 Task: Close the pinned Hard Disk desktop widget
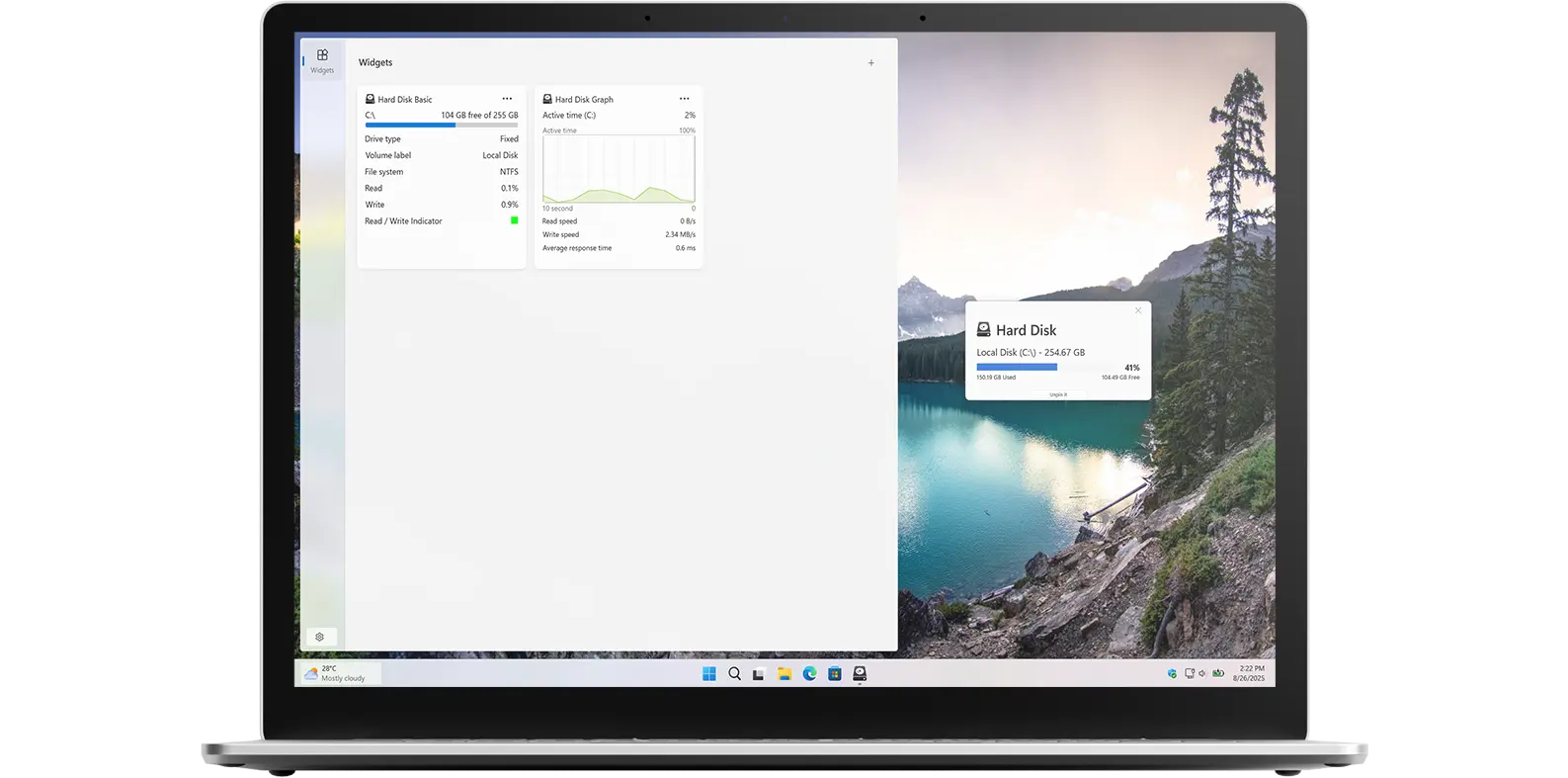[1138, 310]
